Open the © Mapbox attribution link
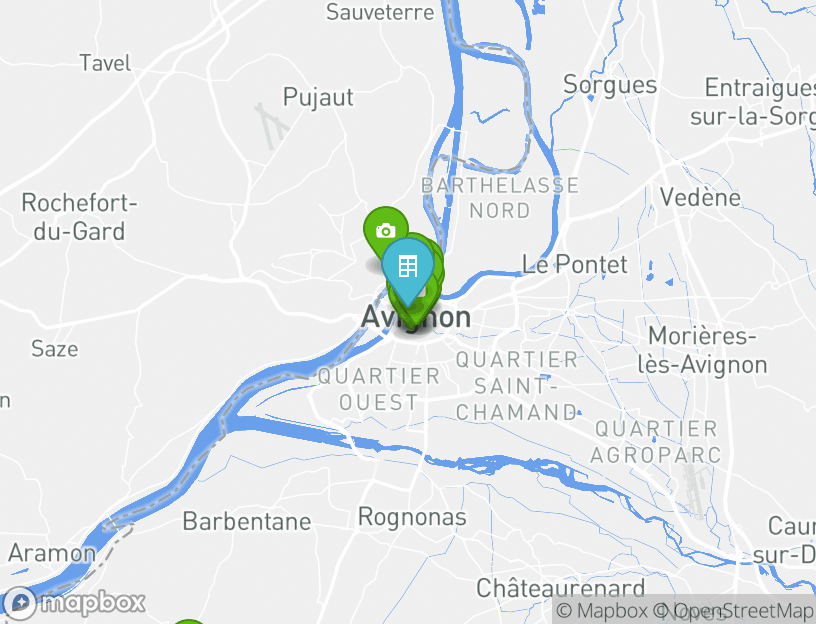The image size is (816, 624). 602,610
